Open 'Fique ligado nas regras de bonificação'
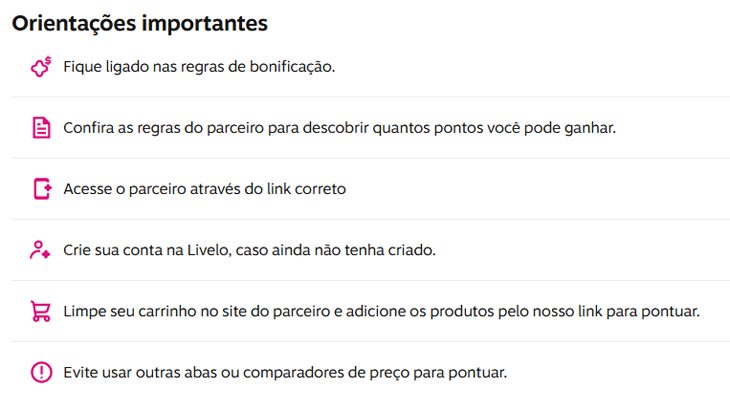This screenshot has width=730, height=410. click(199, 67)
